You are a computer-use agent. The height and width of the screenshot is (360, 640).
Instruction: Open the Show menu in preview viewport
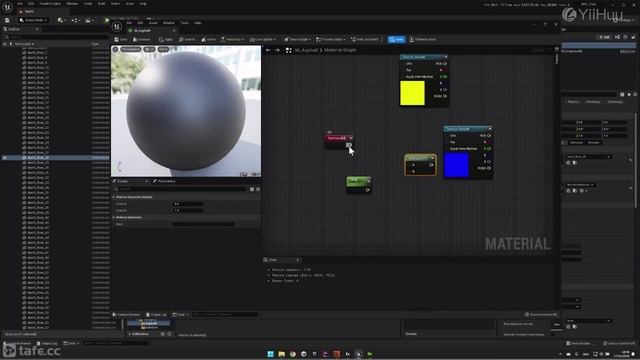click(163, 49)
